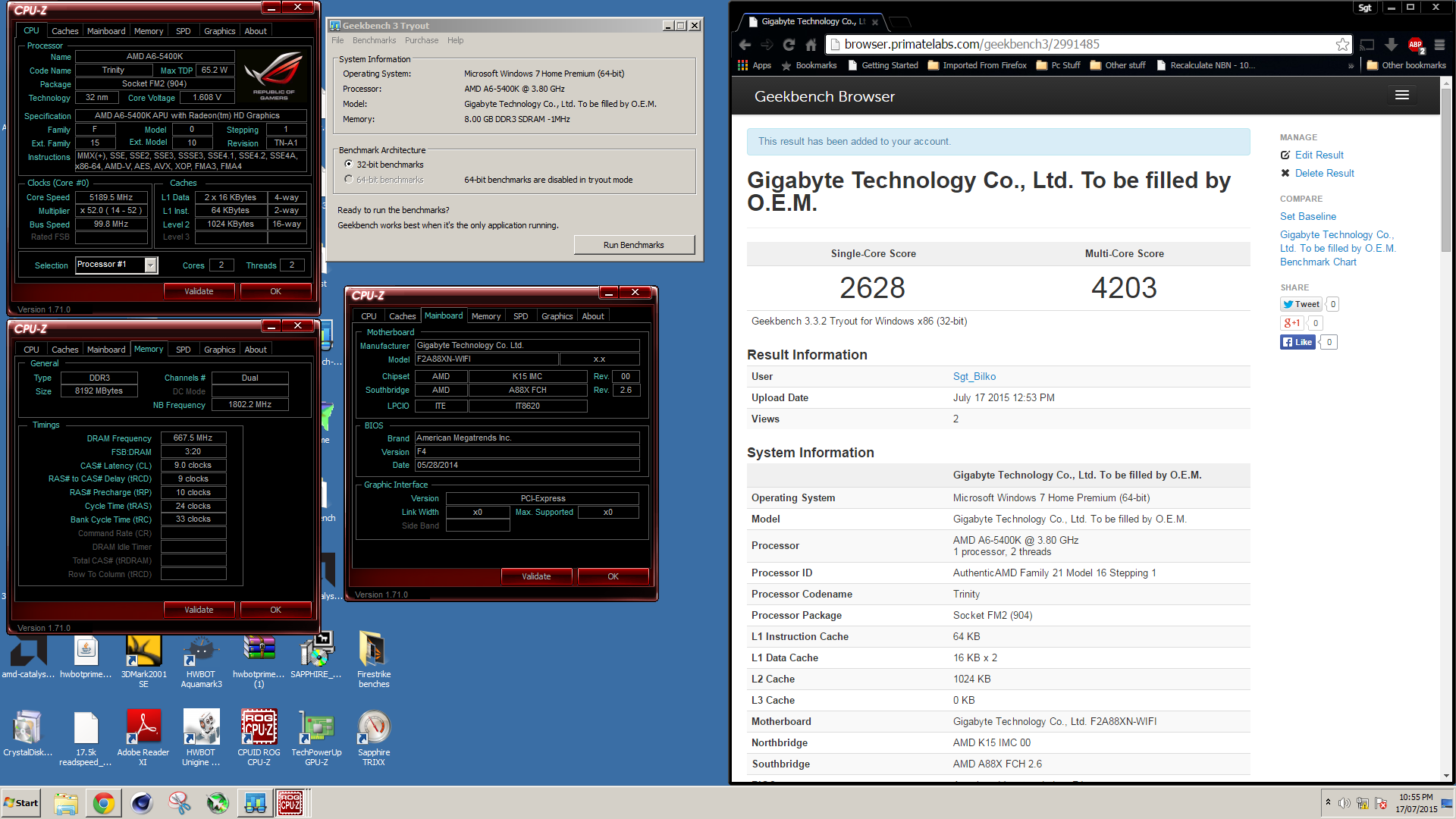Click ROG CPU-Z taskbar icon

point(290,803)
